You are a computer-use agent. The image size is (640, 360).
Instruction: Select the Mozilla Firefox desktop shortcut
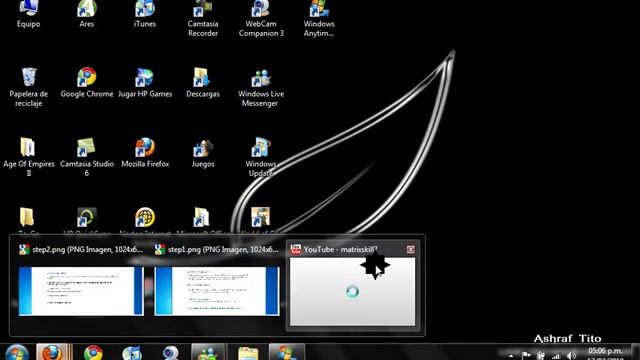coord(145,153)
